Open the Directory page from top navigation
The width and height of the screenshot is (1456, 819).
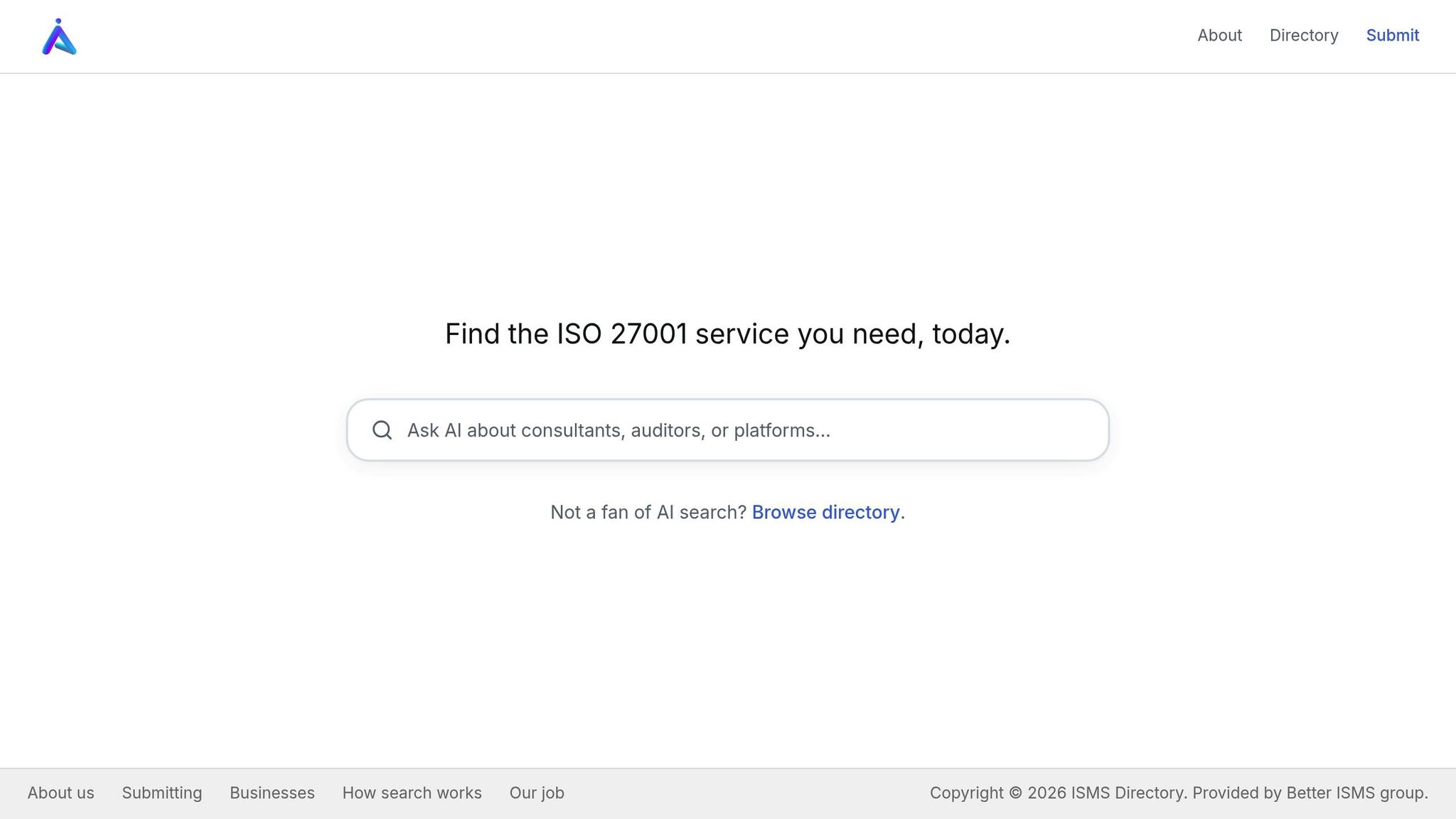tap(1303, 36)
